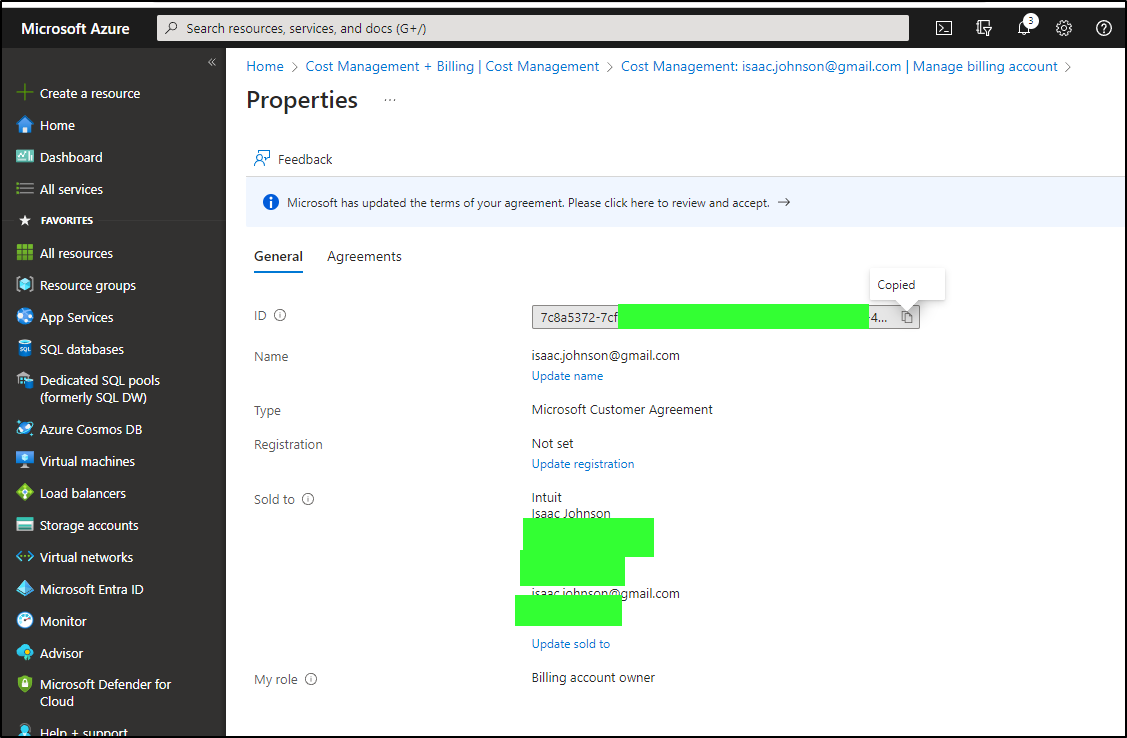Image resolution: width=1127 pixels, height=738 pixels.
Task: Show info tooltip for Sold to
Action: click(308, 499)
